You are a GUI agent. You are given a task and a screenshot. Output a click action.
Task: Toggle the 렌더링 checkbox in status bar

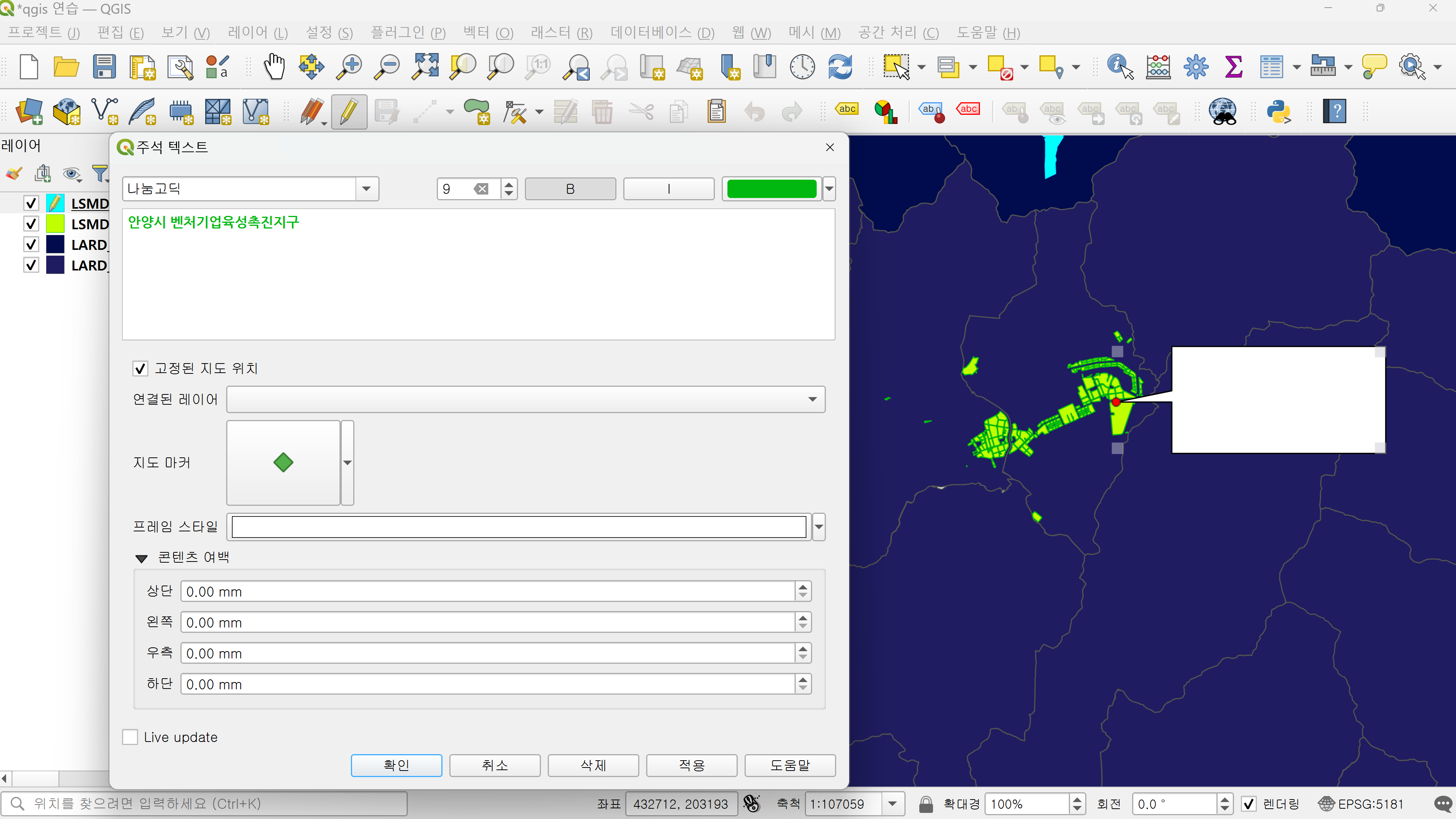tap(1248, 804)
